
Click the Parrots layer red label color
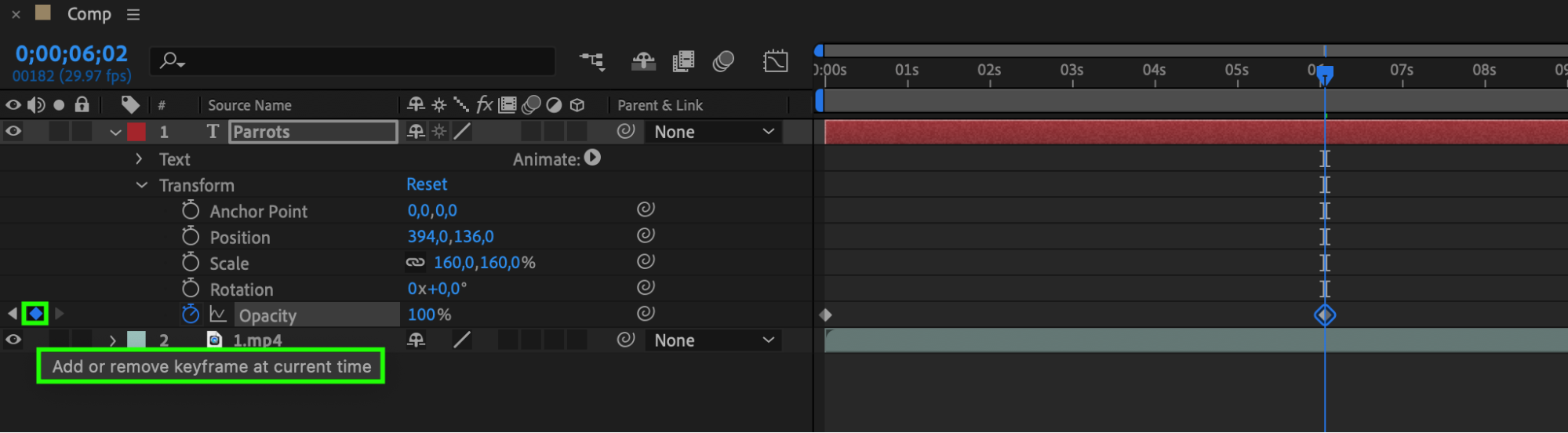(136, 132)
